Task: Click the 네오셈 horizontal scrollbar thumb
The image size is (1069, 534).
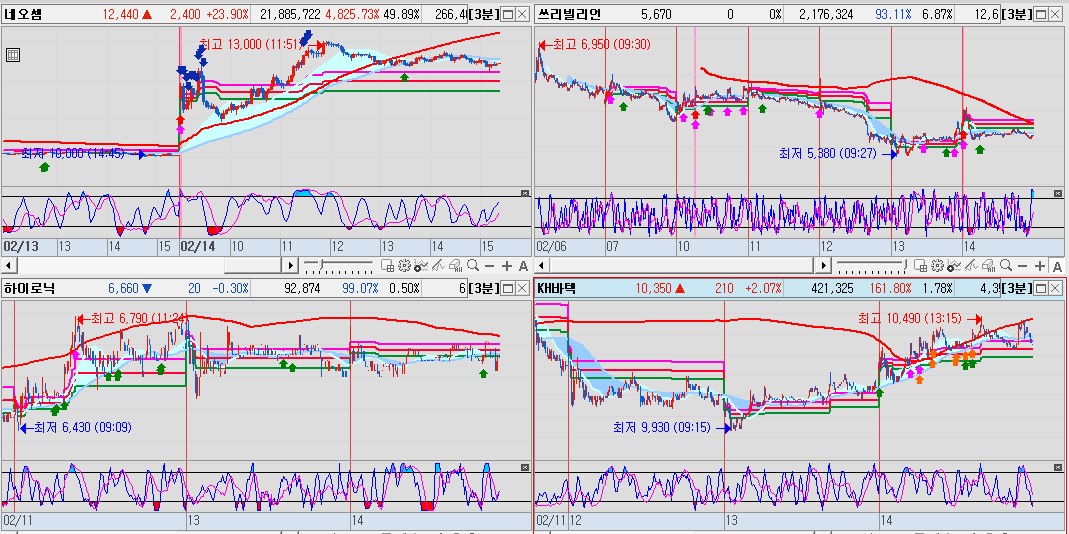Action: (x=252, y=265)
